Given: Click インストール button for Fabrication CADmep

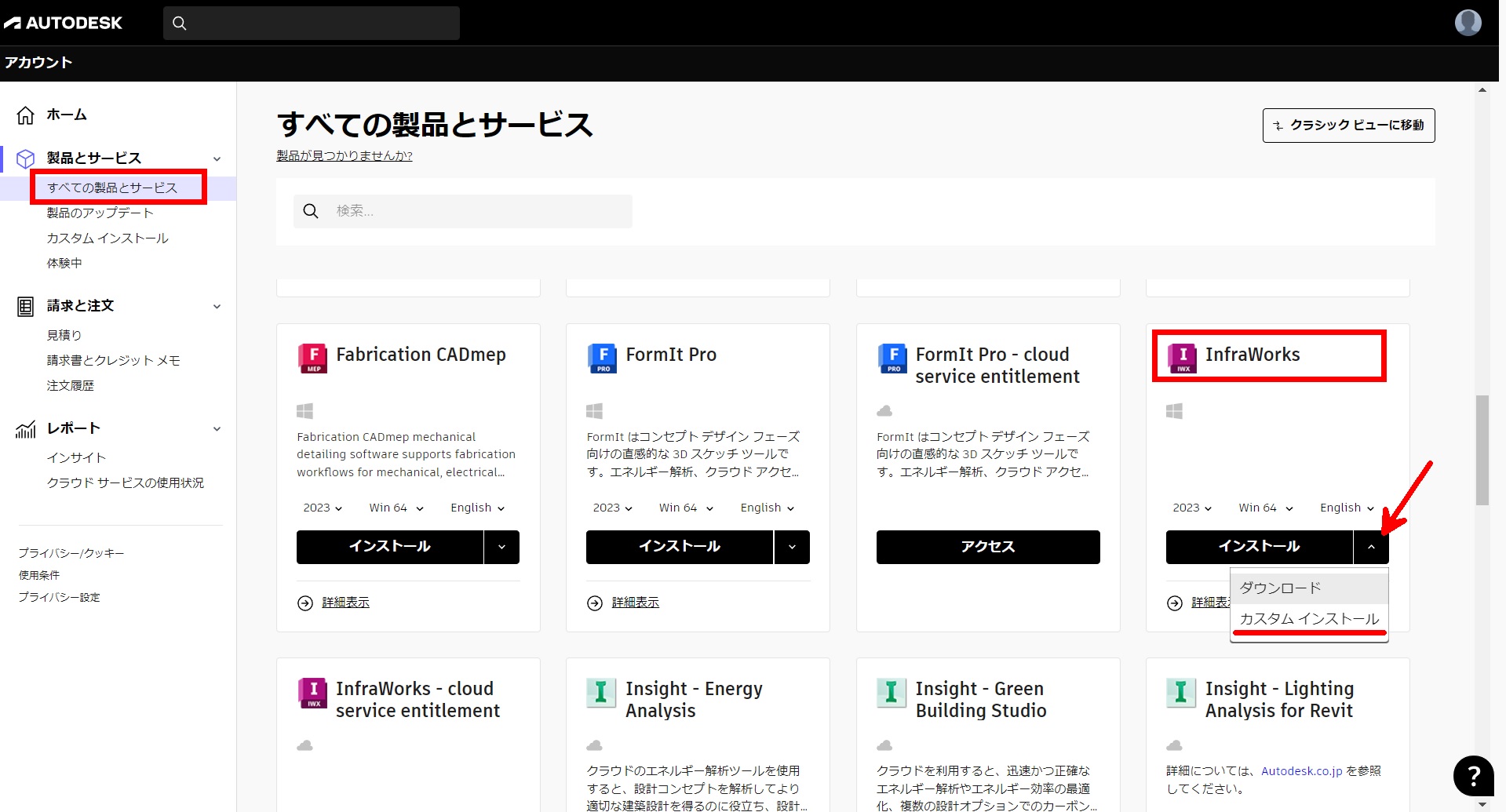Looking at the screenshot, I should tap(389, 547).
